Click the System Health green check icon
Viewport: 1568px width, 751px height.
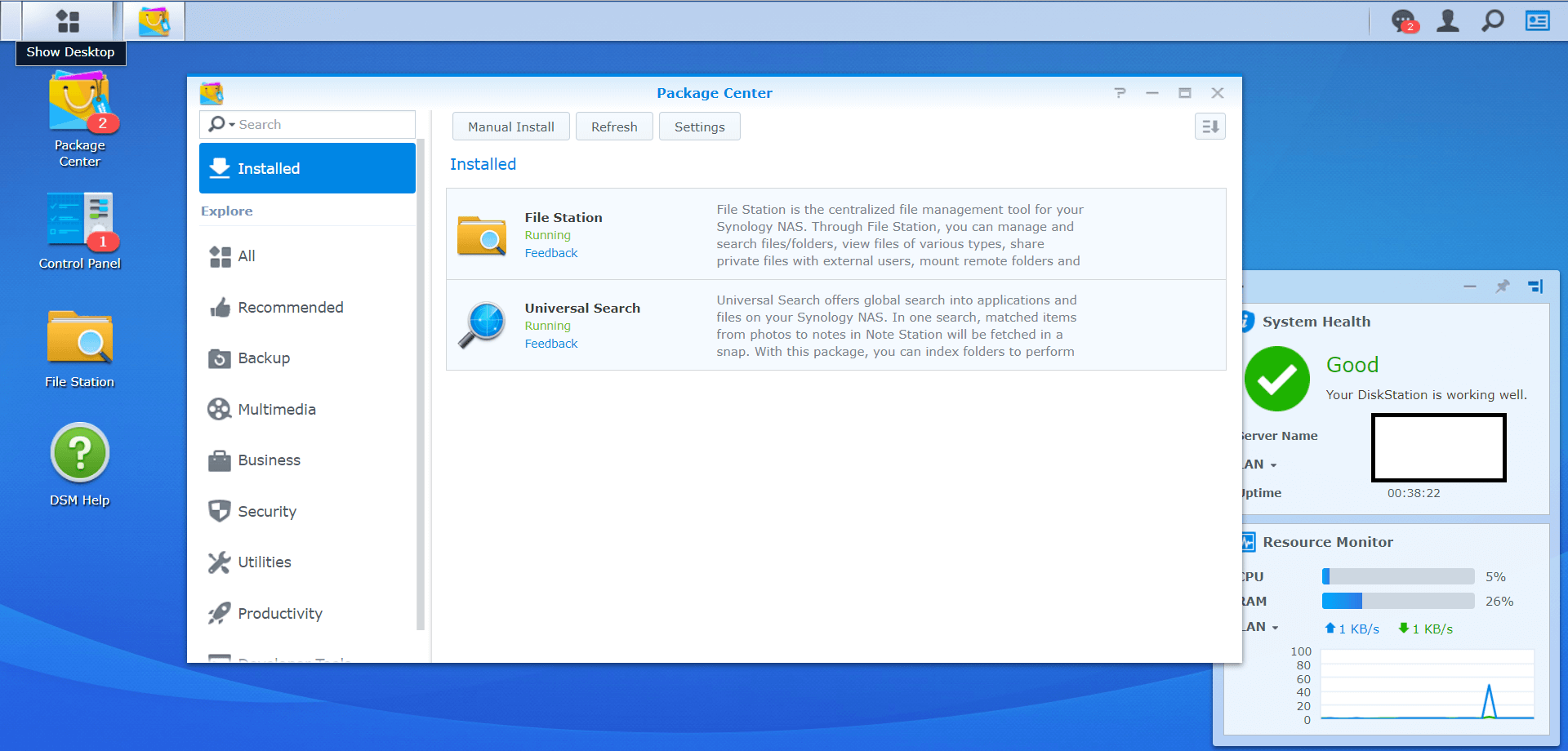1277,379
